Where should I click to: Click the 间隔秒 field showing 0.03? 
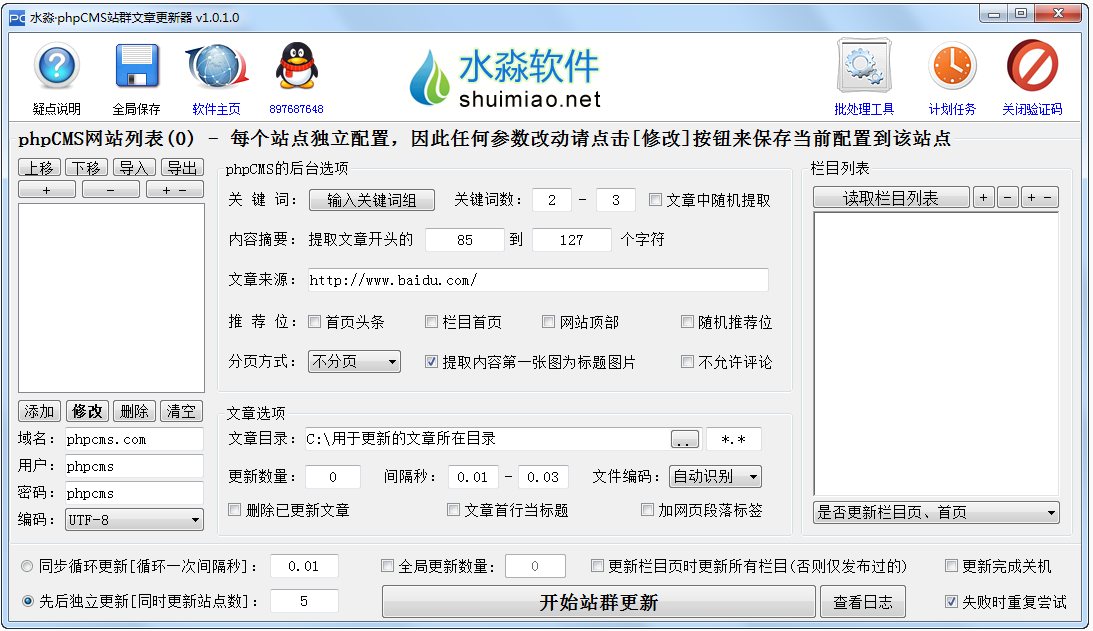pyautogui.click(x=543, y=477)
